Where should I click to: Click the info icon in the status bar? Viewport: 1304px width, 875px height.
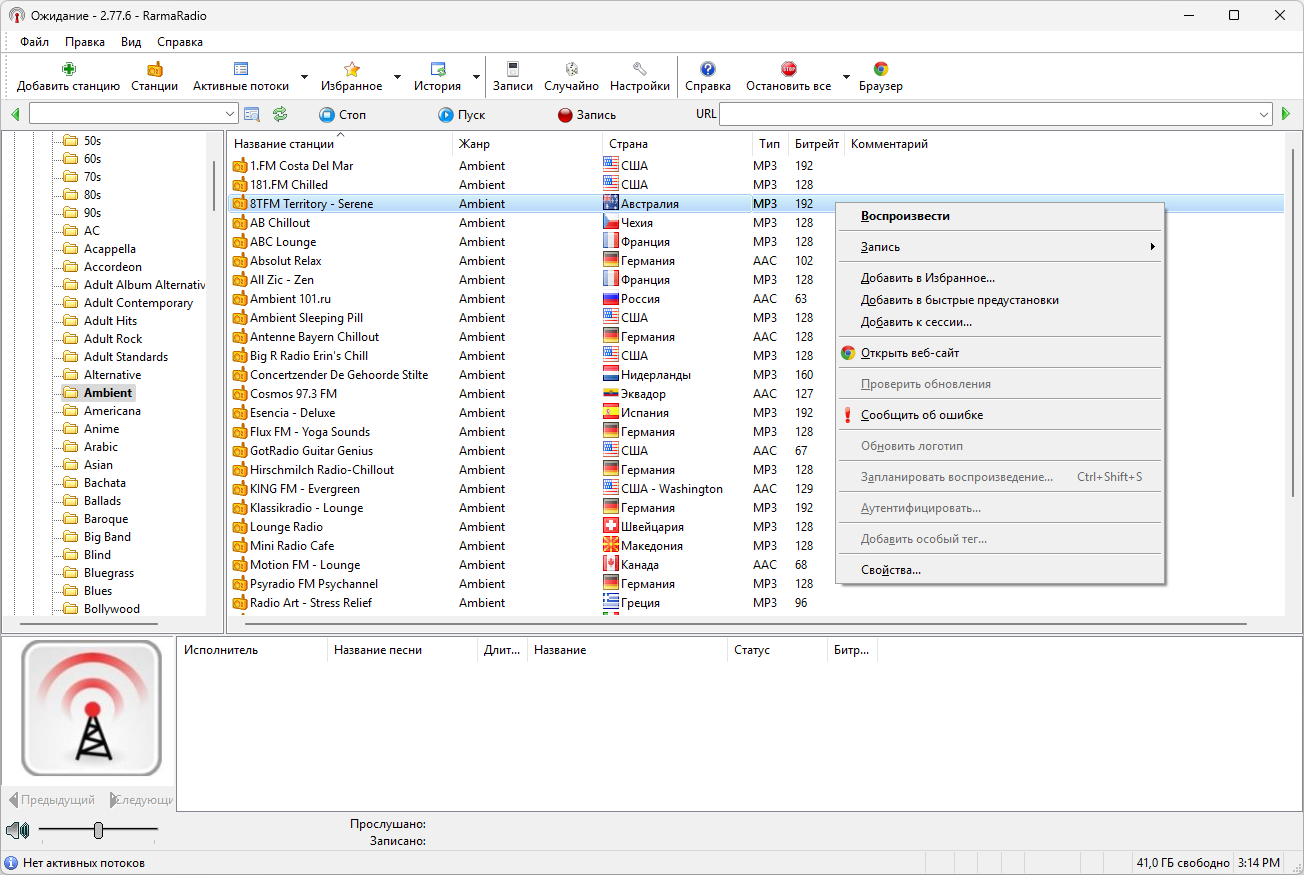tap(11, 863)
